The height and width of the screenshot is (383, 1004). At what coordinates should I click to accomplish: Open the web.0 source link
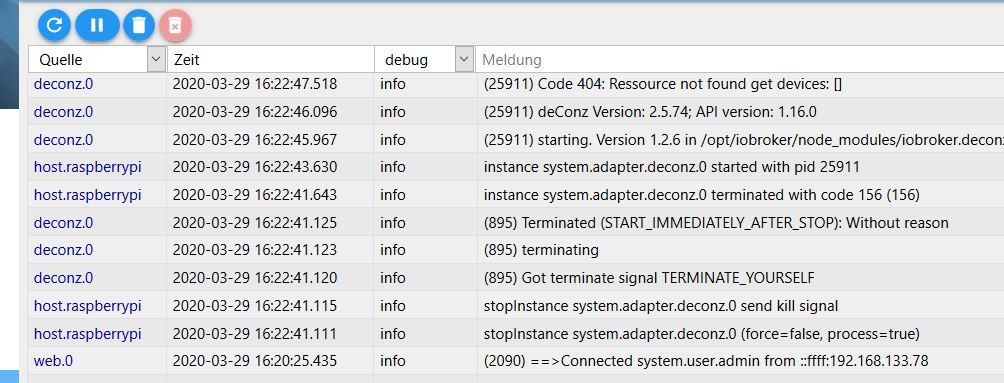point(53,361)
